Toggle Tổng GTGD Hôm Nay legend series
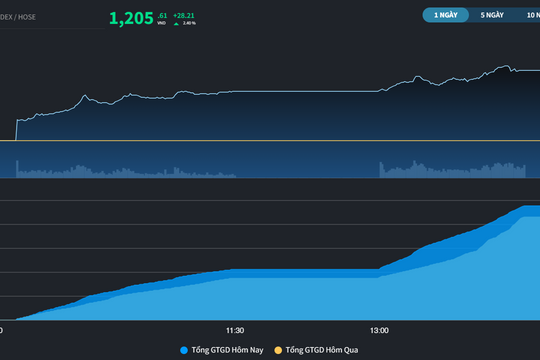The height and width of the screenshot is (360, 540). (x=222, y=350)
